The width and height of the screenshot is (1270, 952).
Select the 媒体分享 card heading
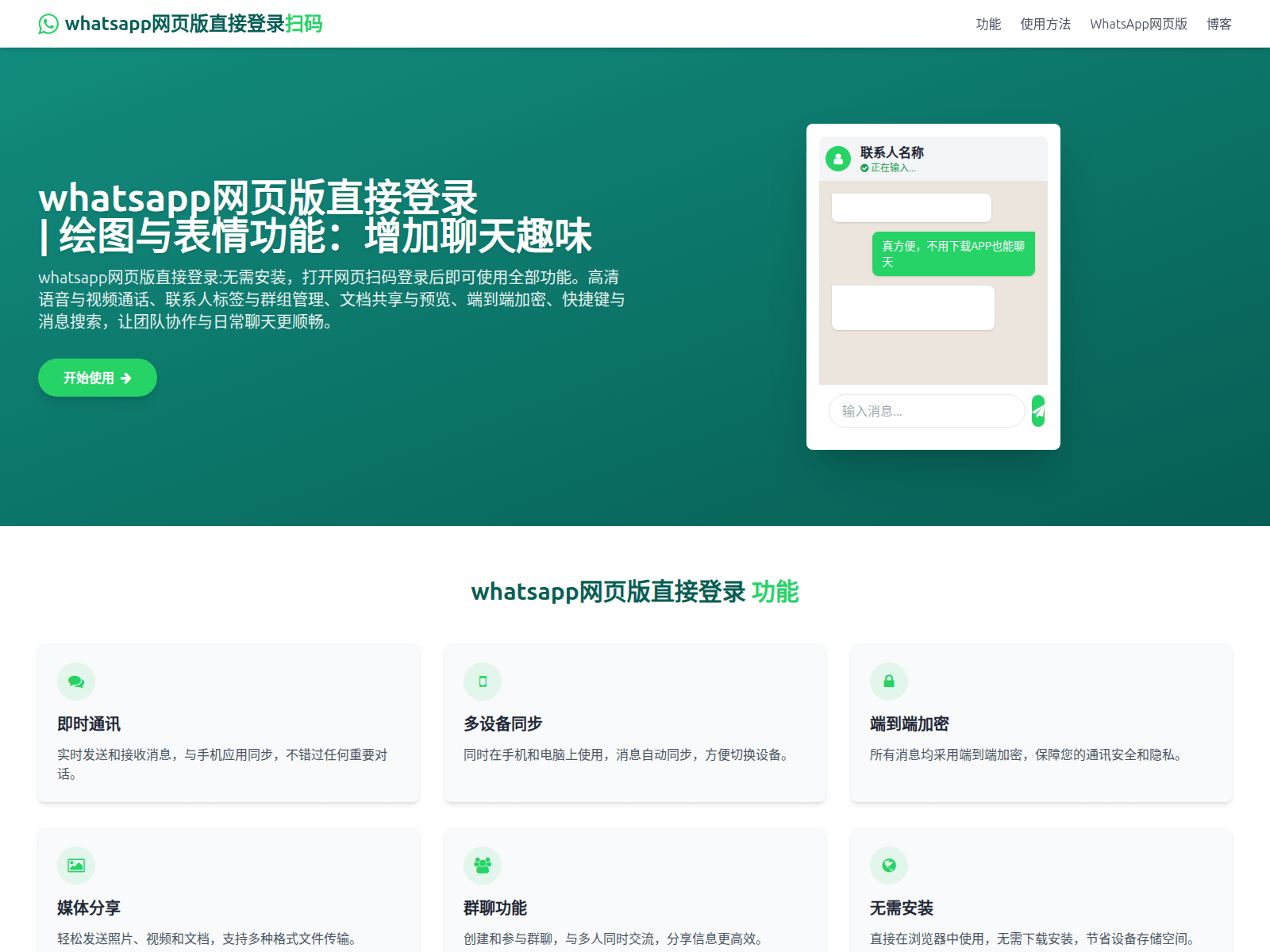point(89,908)
